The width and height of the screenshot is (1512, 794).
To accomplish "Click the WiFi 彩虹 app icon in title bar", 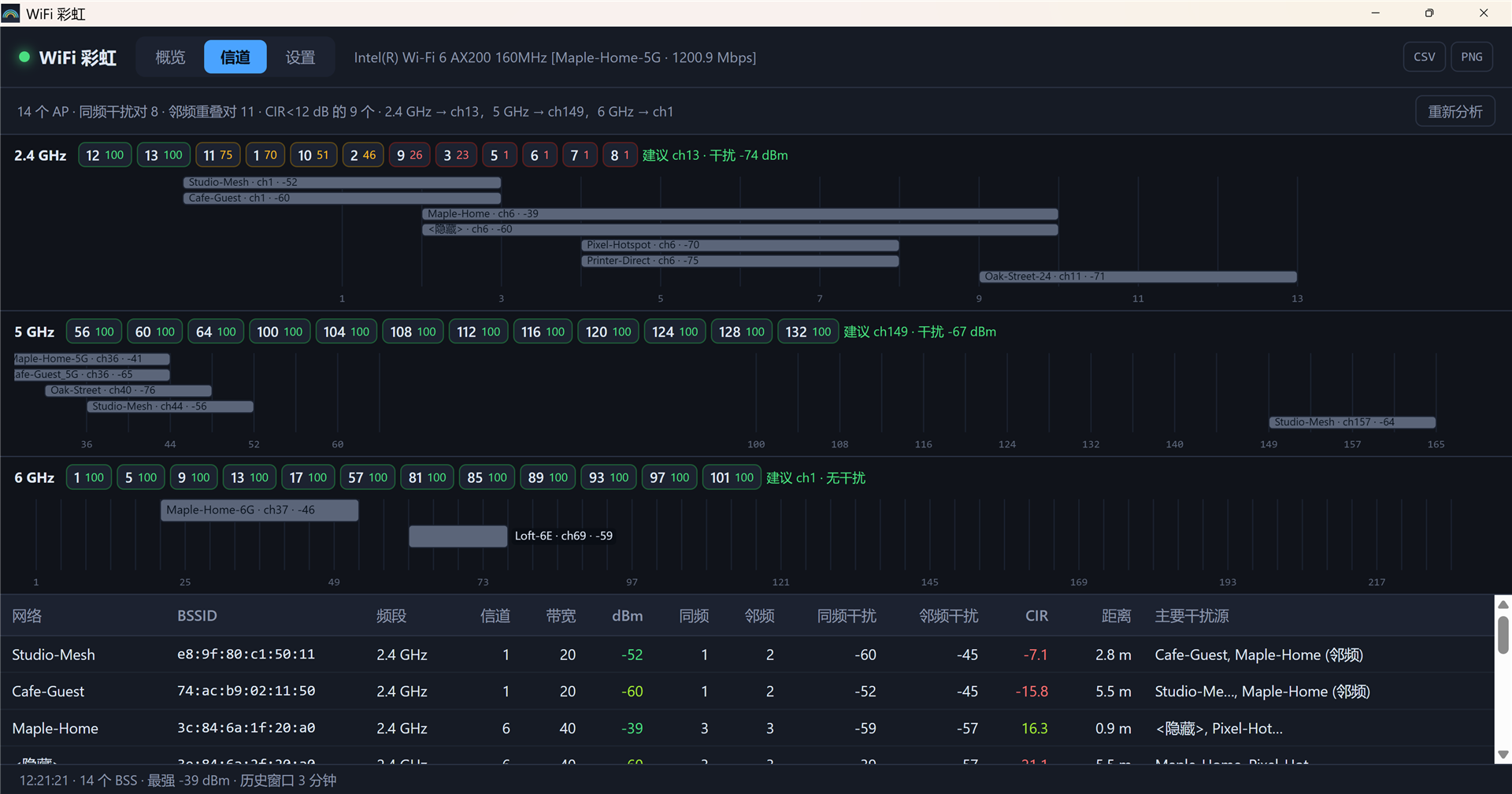I will pos(11,13).
